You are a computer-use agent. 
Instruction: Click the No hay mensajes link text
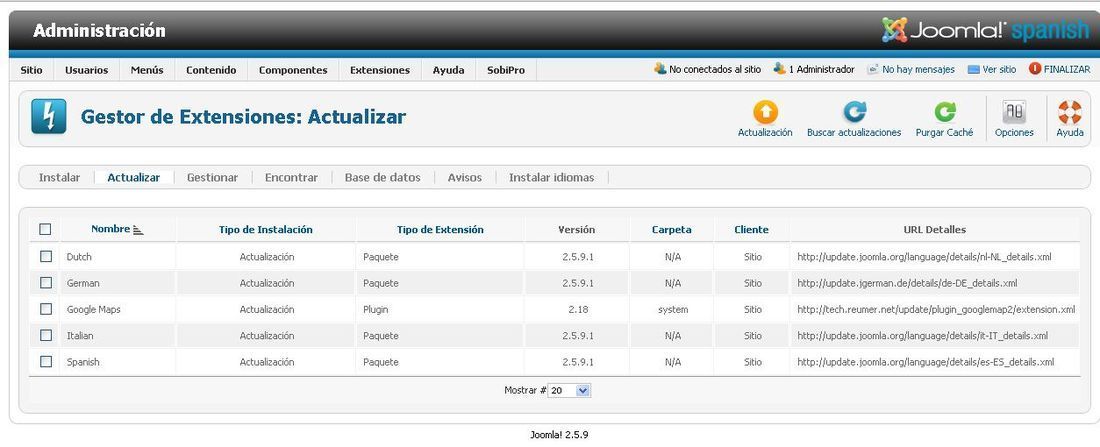(x=918, y=69)
